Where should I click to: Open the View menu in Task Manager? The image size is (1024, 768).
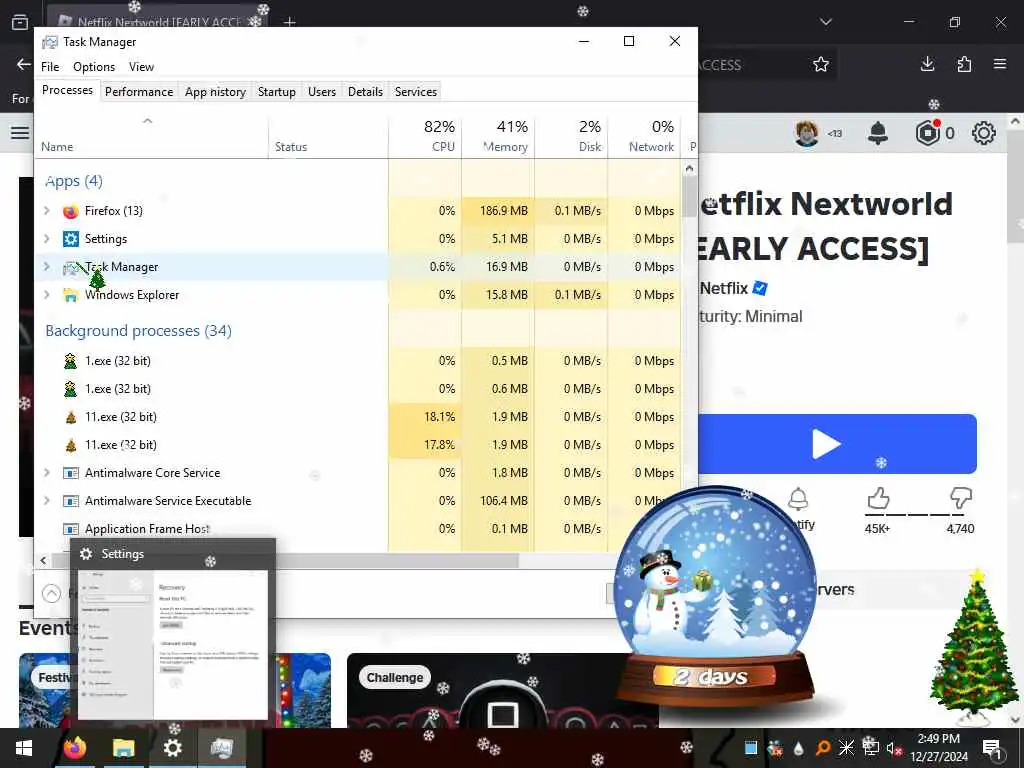141,67
